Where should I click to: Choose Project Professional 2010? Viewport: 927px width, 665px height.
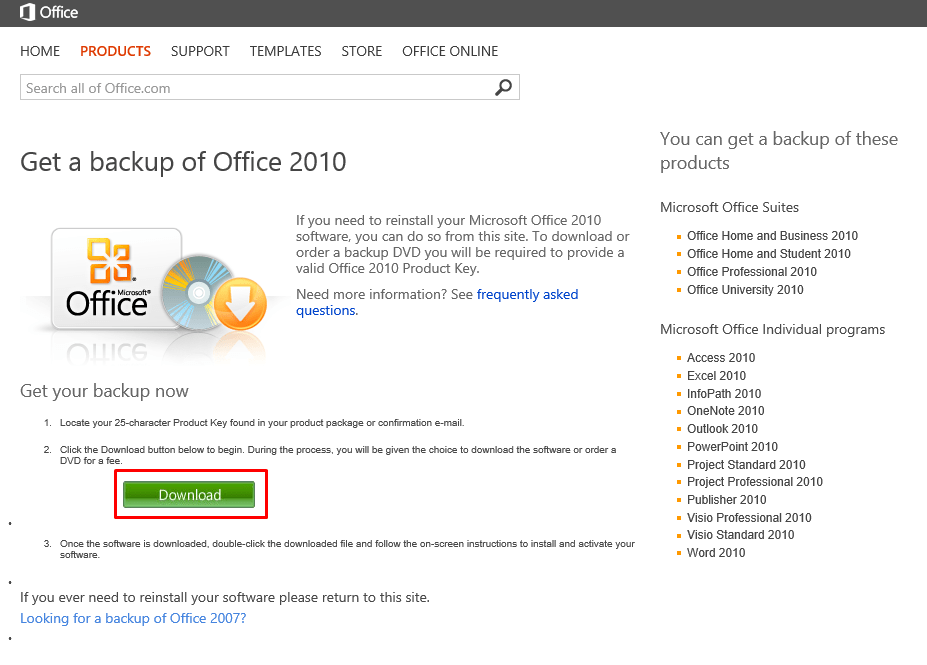coord(754,482)
